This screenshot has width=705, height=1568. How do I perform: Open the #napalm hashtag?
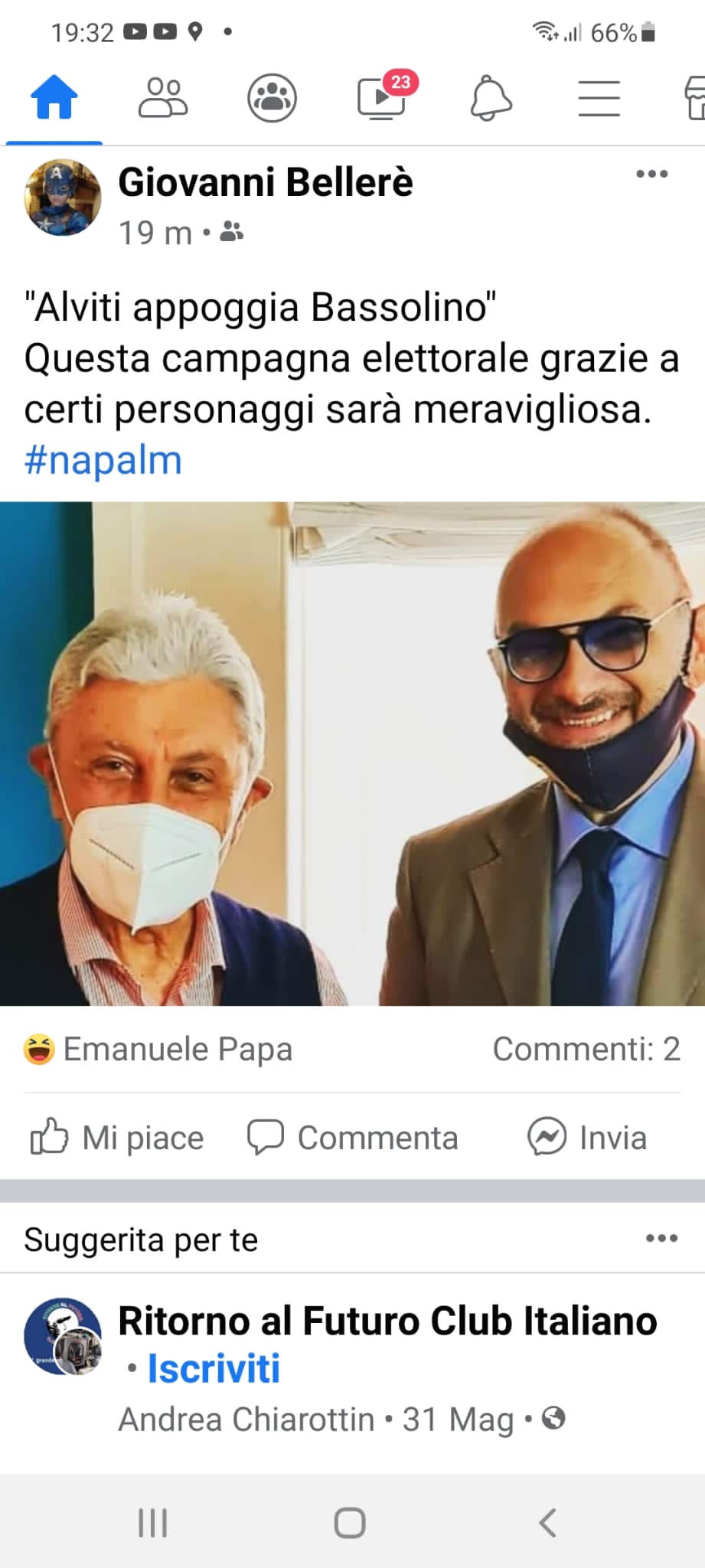pyautogui.click(x=103, y=460)
